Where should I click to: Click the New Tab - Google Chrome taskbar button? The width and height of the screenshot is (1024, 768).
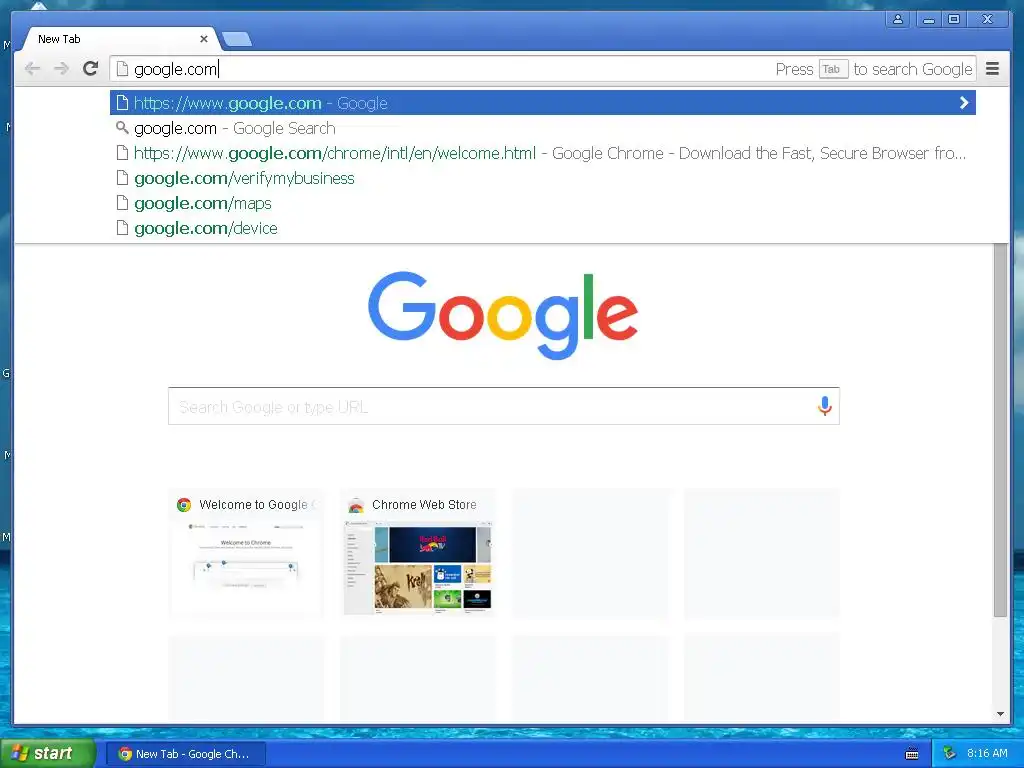(x=185, y=754)
